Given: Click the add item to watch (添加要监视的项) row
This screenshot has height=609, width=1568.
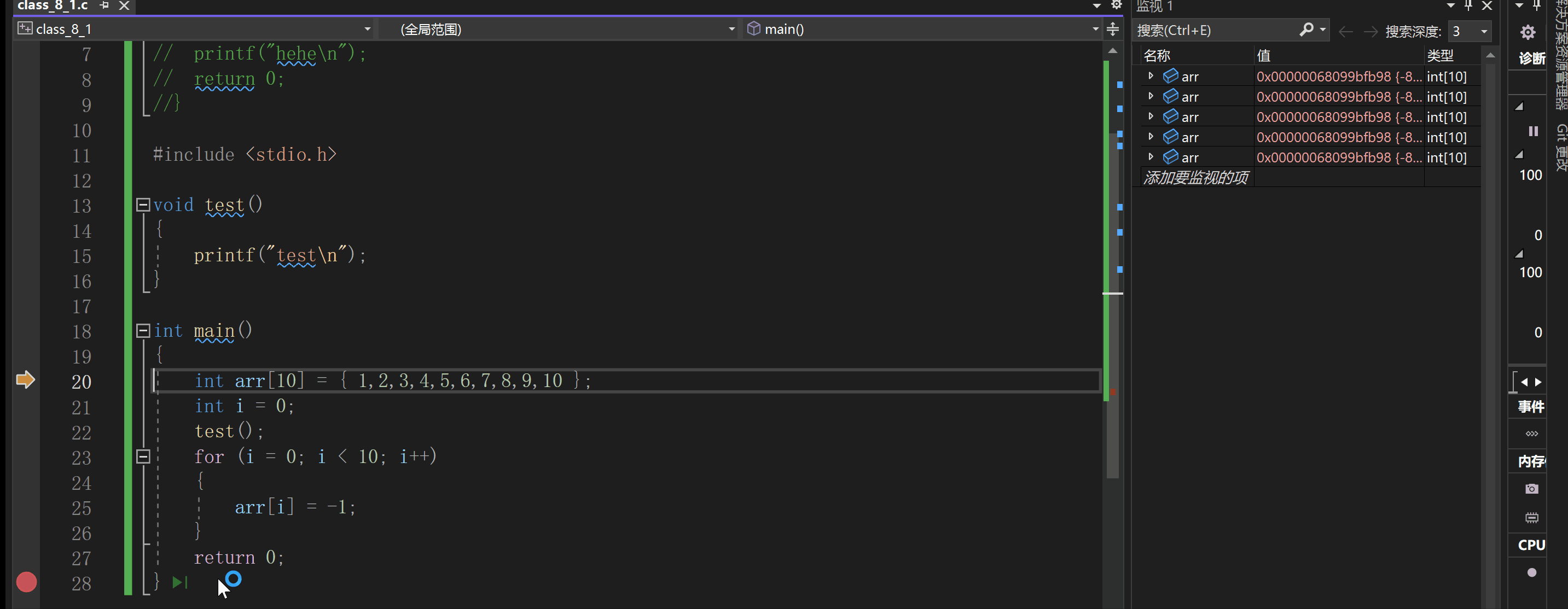Looking at the screenshot, I should pos(1195,178).
